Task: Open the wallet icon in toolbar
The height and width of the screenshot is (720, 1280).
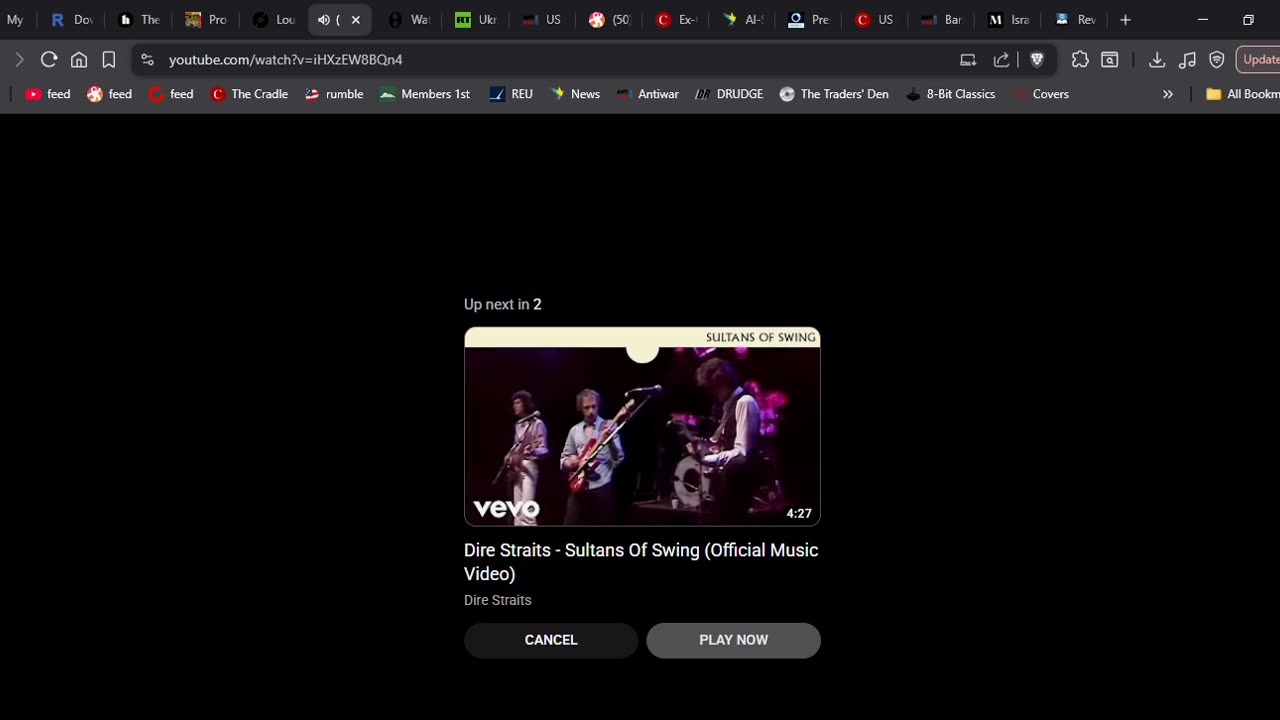Action: click(x=1110, y=60)
